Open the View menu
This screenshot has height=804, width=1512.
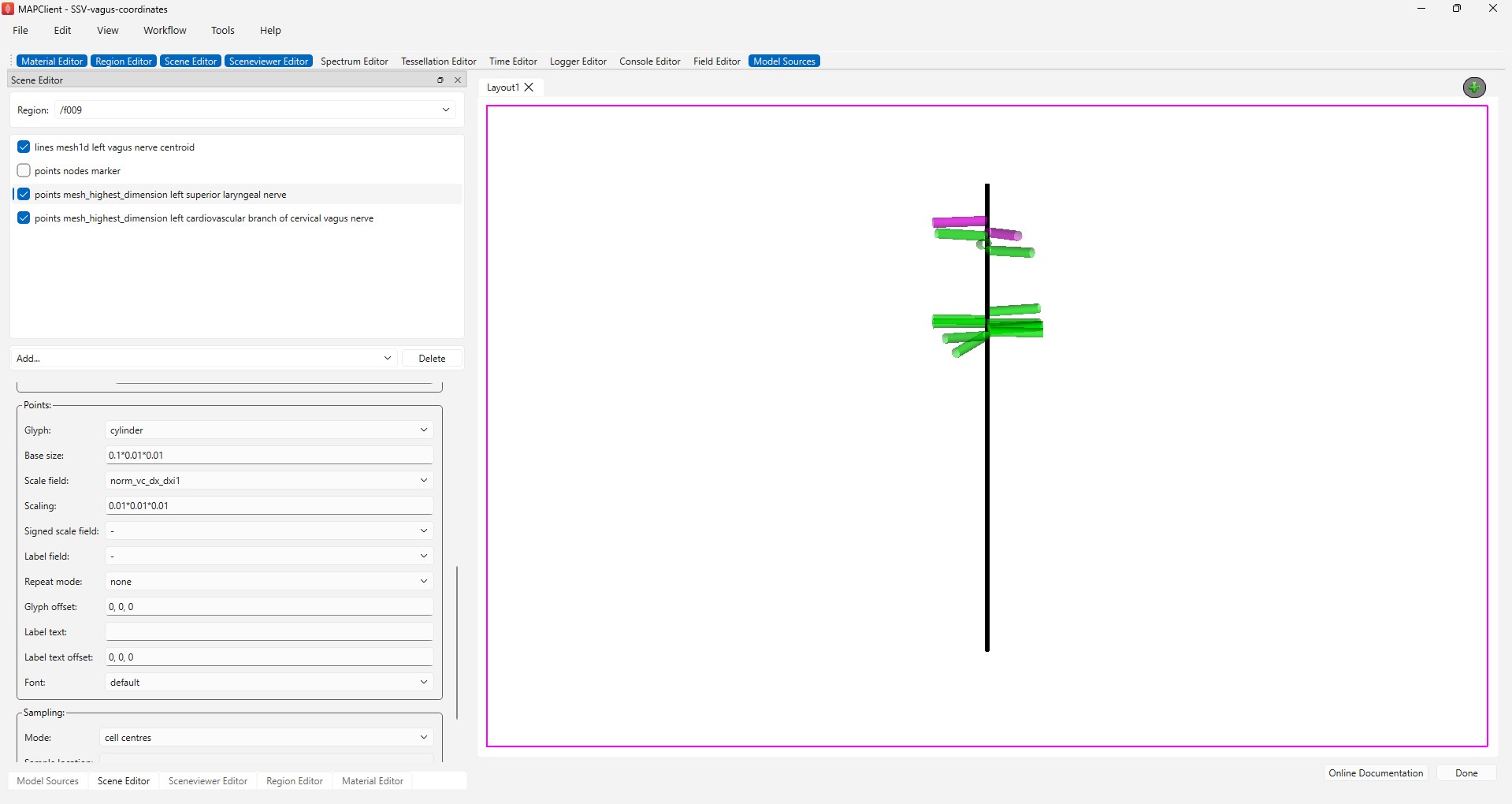(108, 31)
